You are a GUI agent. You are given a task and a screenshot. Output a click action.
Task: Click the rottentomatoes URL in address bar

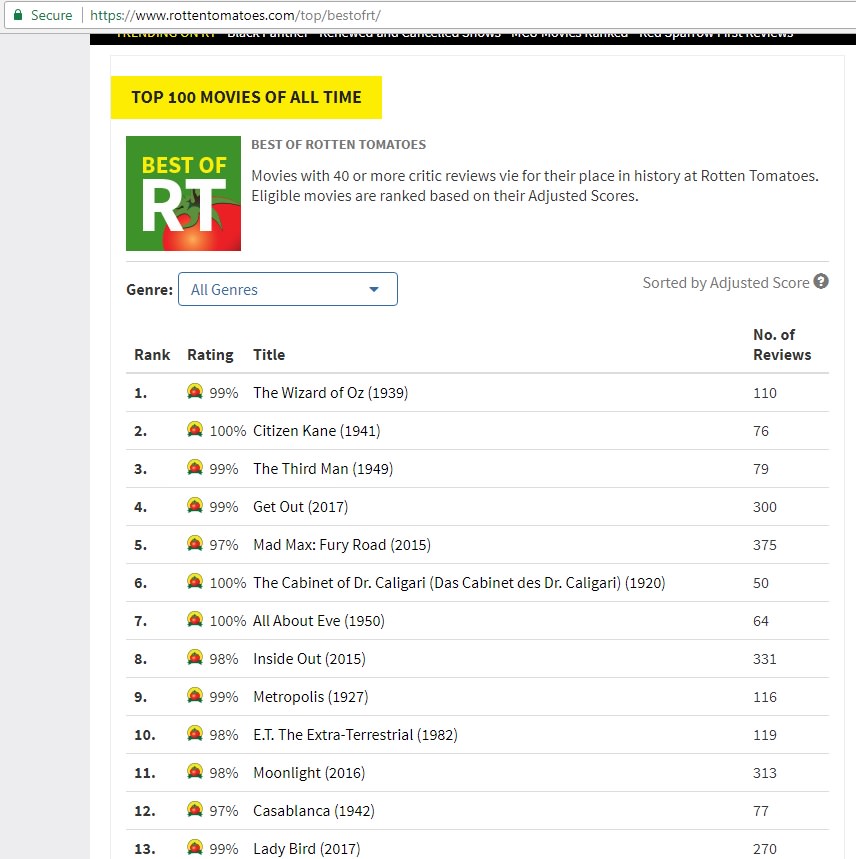235,15
